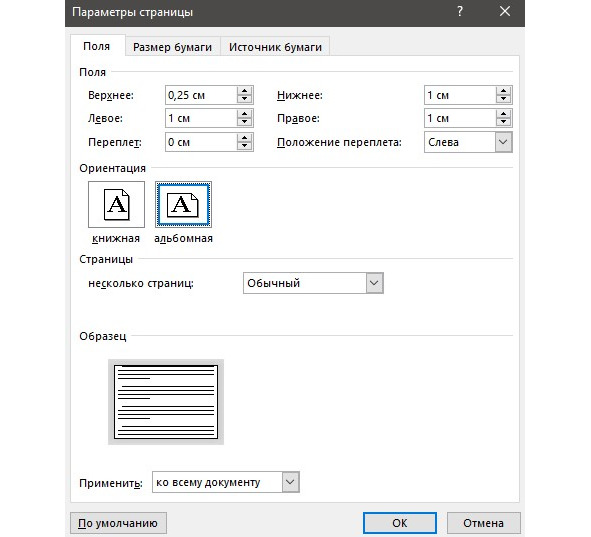Decrease the Переплет value with down arrow
Screen dimensions: 591x537
click(x=245, y=146)
